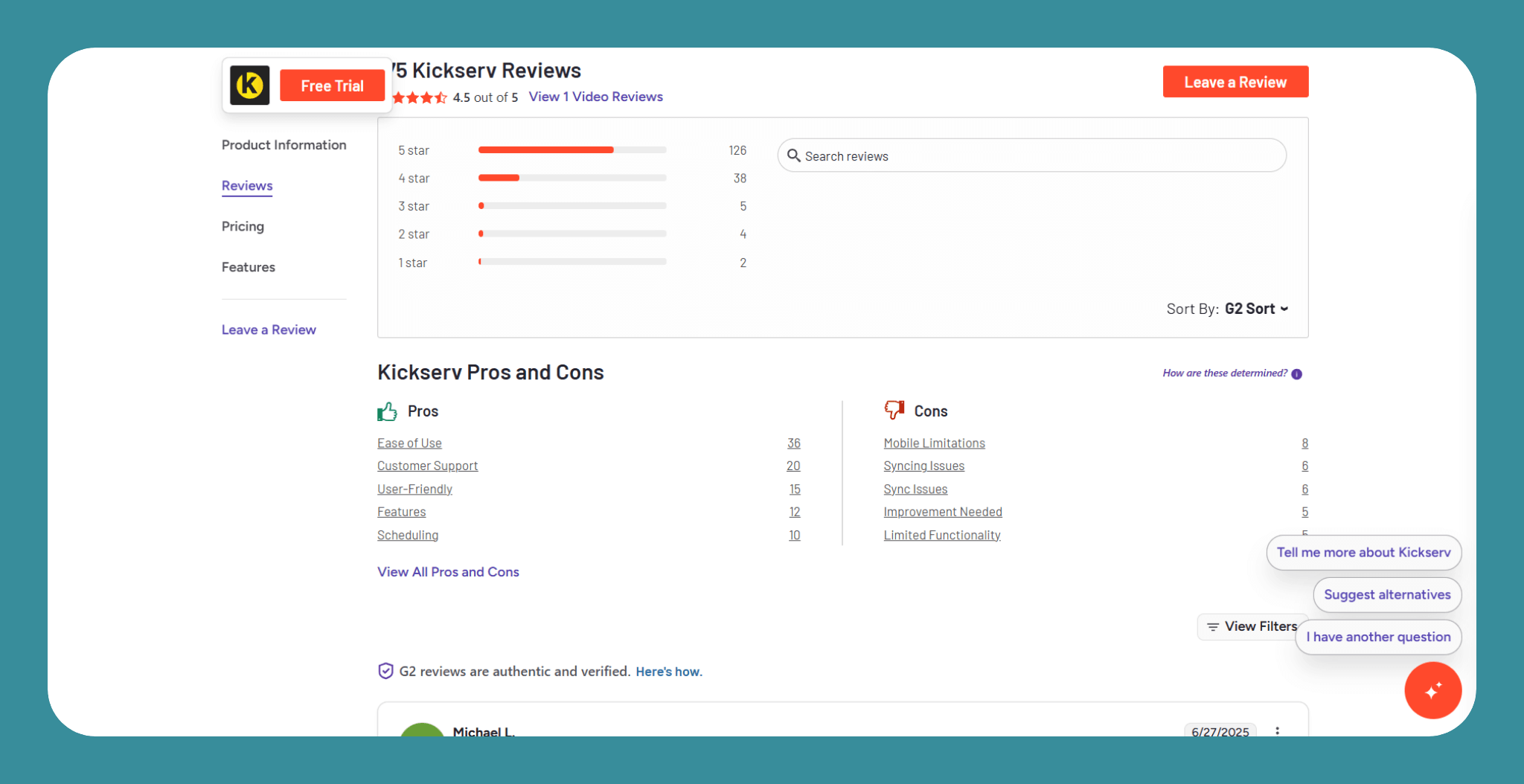Screen dimensions: 1524x784
Task: Click the search magnifier icon
Action: click(793, 155)
